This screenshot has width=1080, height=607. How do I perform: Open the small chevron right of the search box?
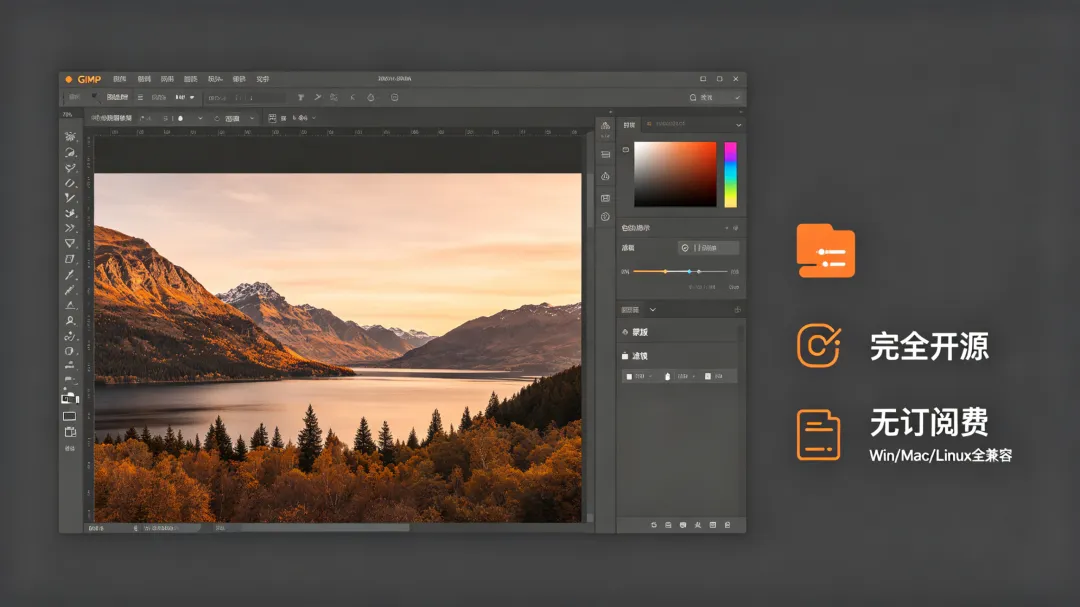pyautogui.click(x=737, y=98)
